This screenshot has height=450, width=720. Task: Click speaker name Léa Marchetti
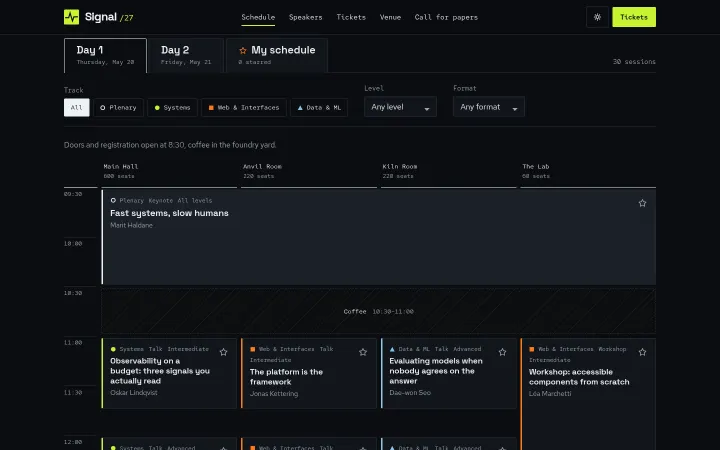pos(550,394)
